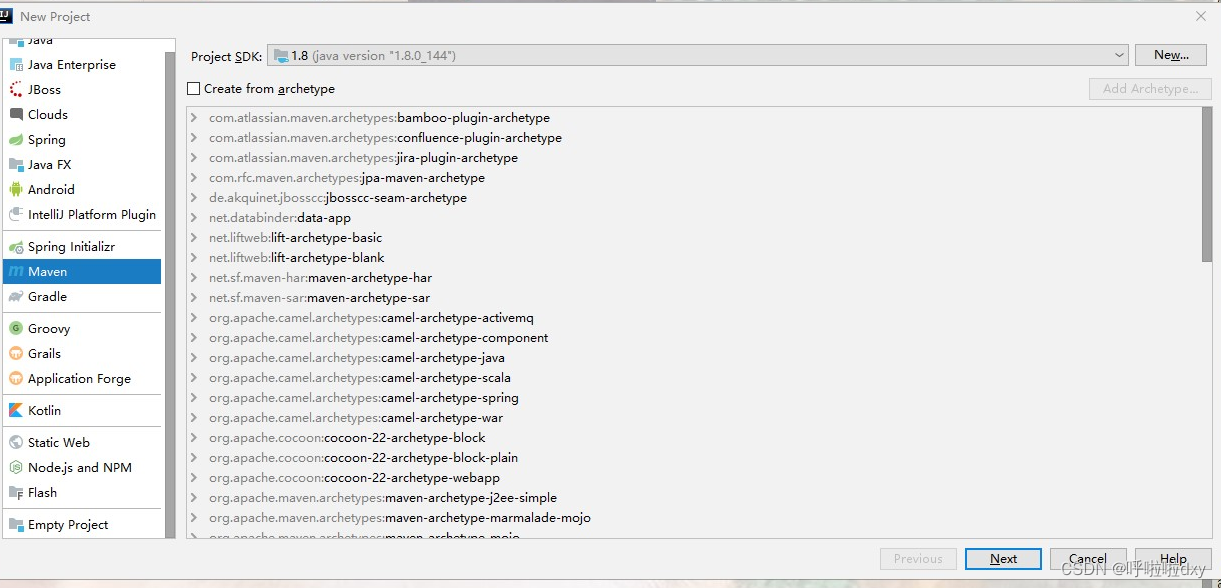
Task: Expand lift-archetype-blank node
Action: point(194,257)
